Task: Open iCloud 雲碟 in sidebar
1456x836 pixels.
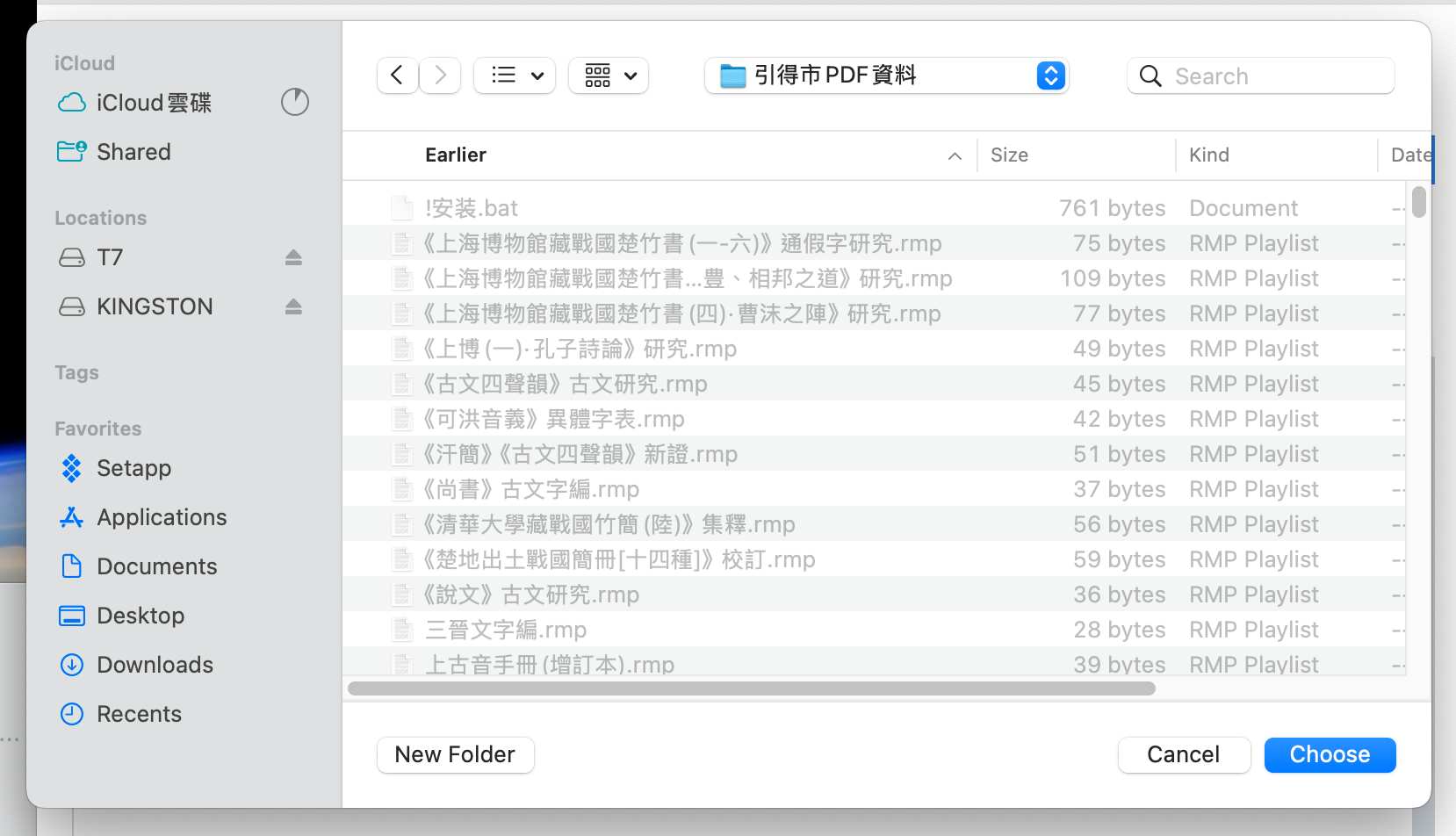Action: pyautogui.click(x=154, y=103)
